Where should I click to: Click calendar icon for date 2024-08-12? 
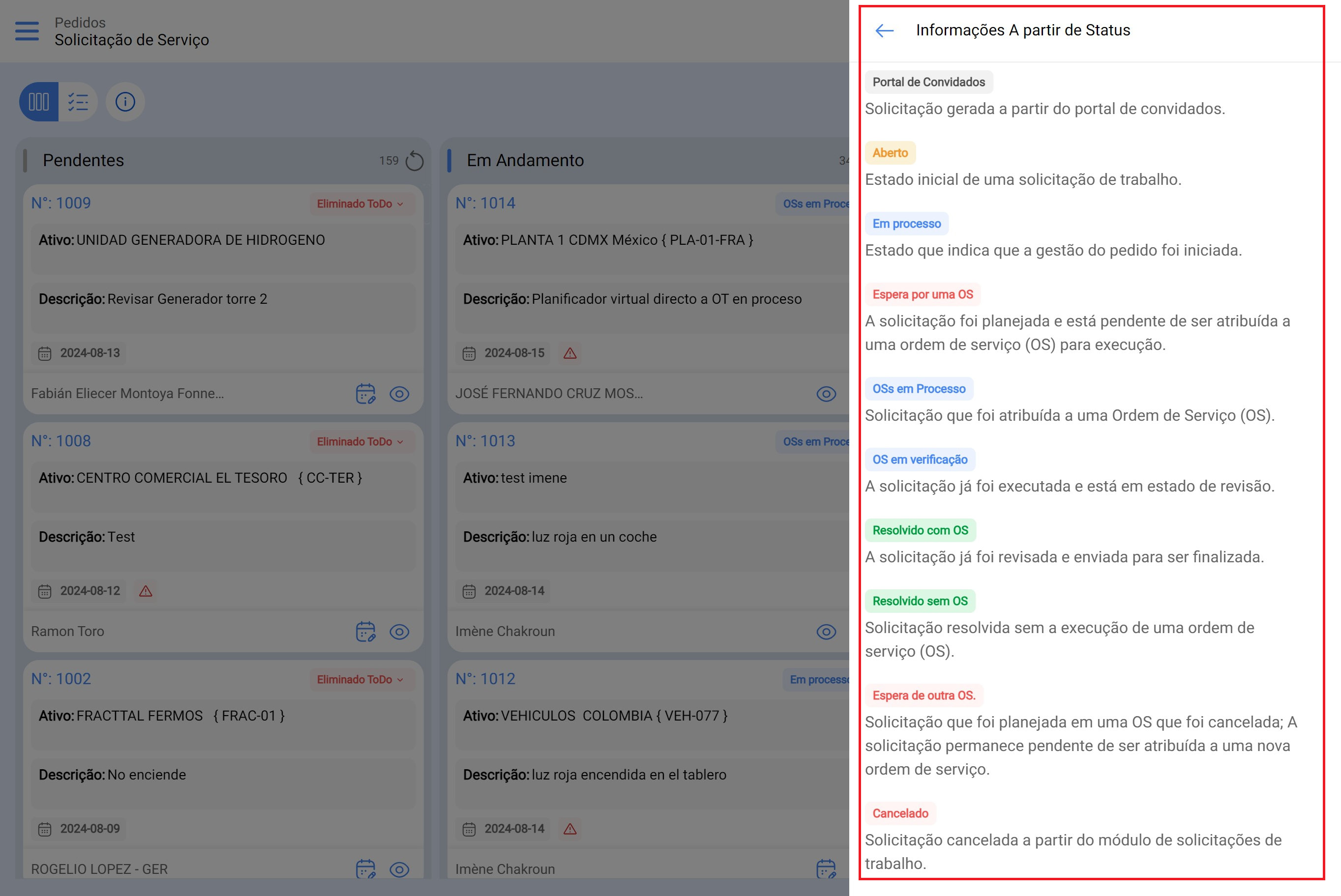pyautogui.click(x=45, y=591)
